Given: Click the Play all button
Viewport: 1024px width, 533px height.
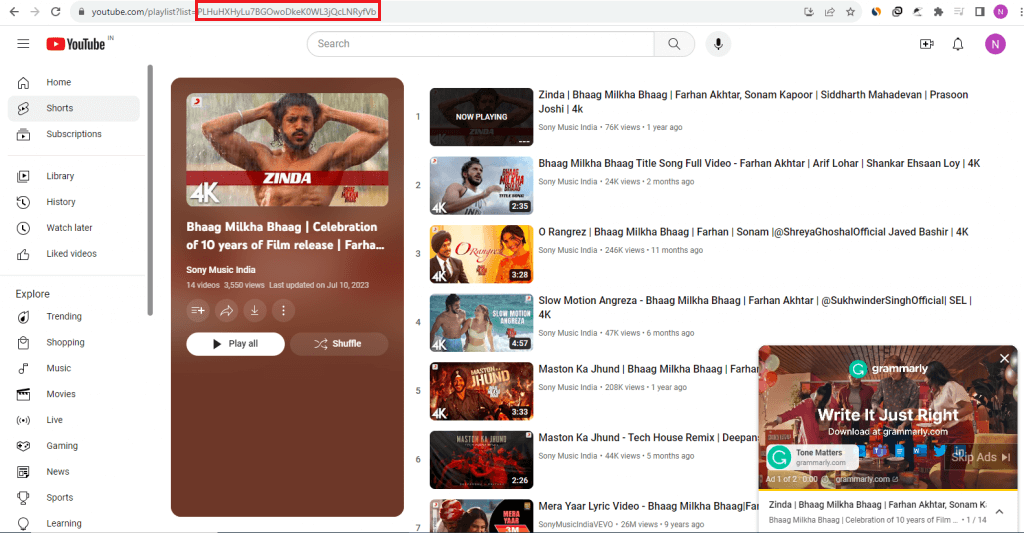Looking at the screenshot, I should (x=235, y=344).
